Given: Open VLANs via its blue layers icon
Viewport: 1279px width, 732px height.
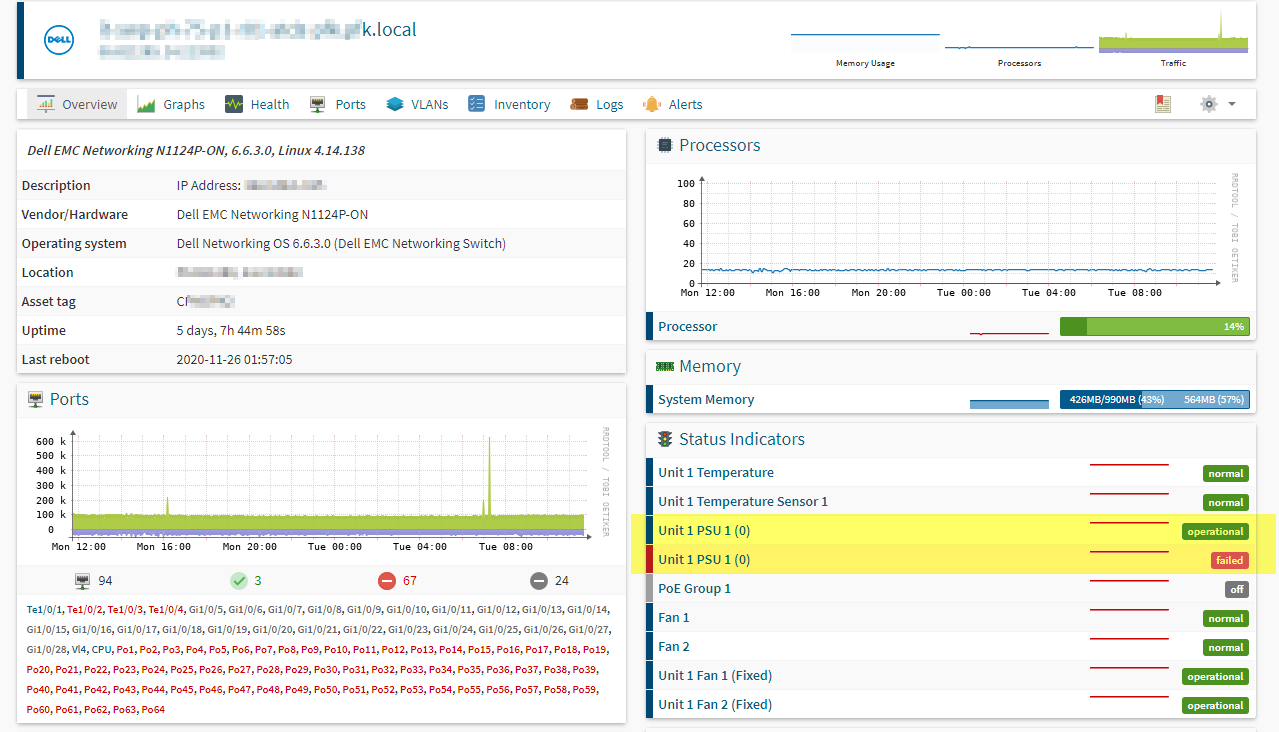Looking at the screenshot, I should point(395,104).
